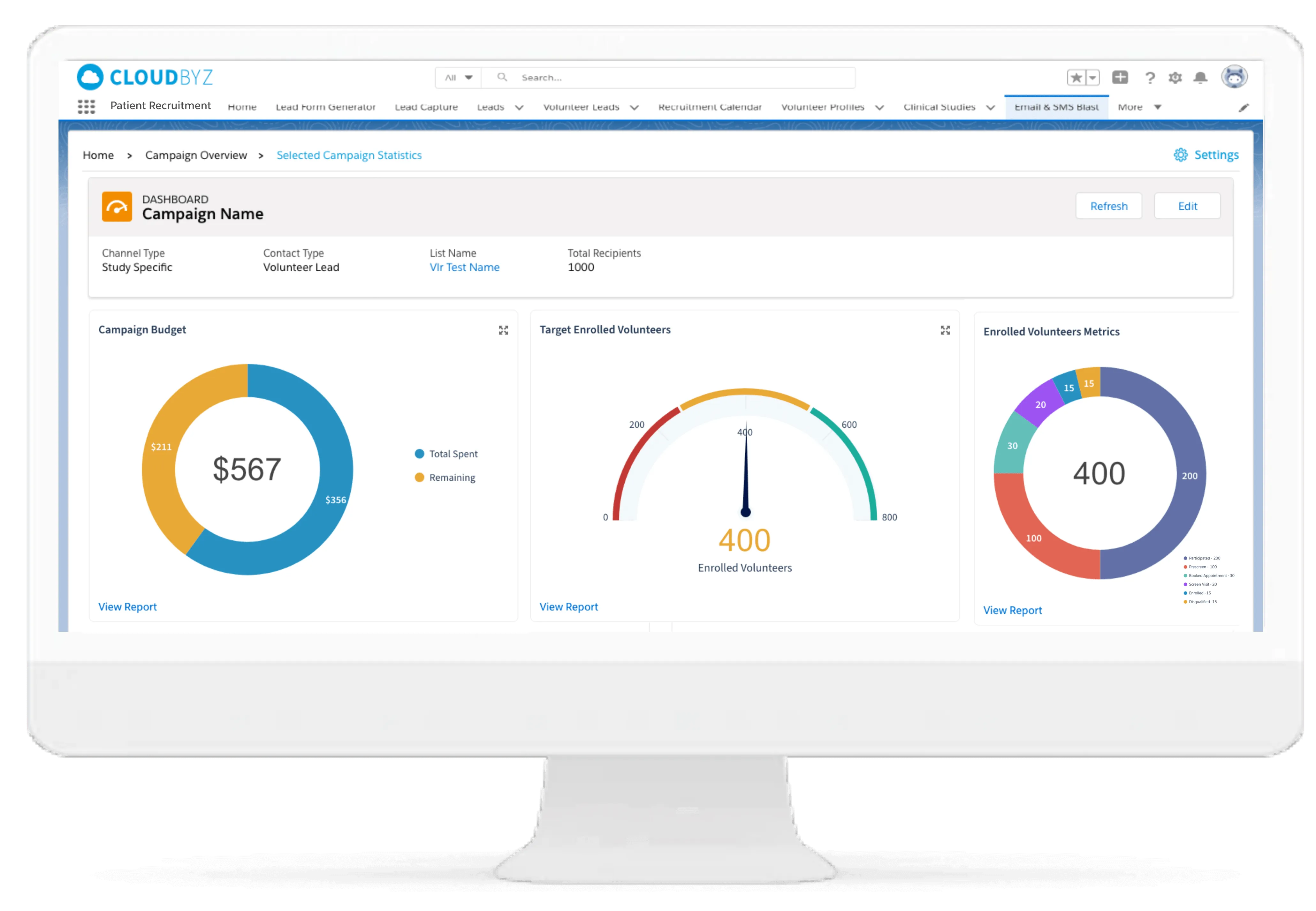Open the Lead Capture tab
Screen dimensions: 1316x911
426,107
